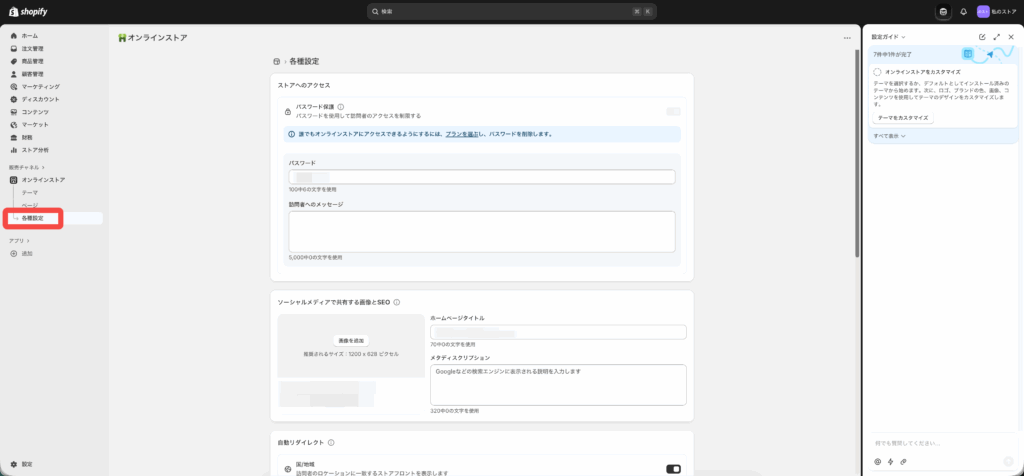Click the three-dot menu beside オンラインストア header
The width and height of the screenshot is (1024, 476).
click(x=847, y=38)
